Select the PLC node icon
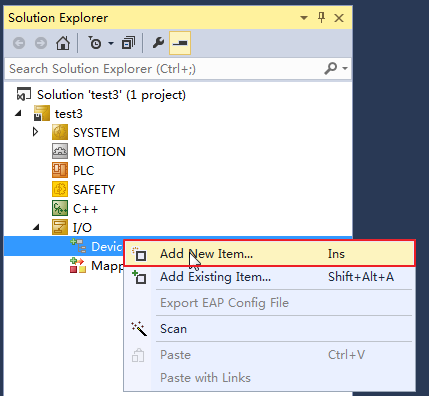 click(x=60, y=170)
